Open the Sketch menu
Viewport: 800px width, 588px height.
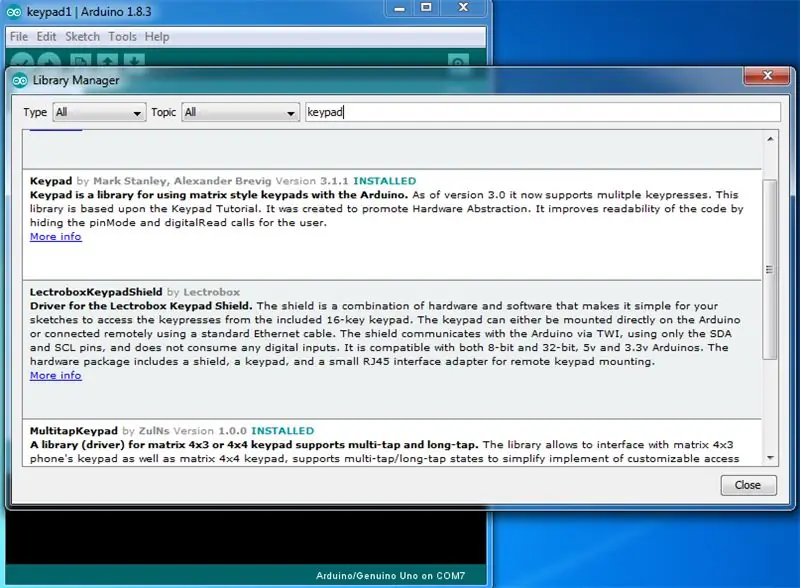(x=82, y=37)
